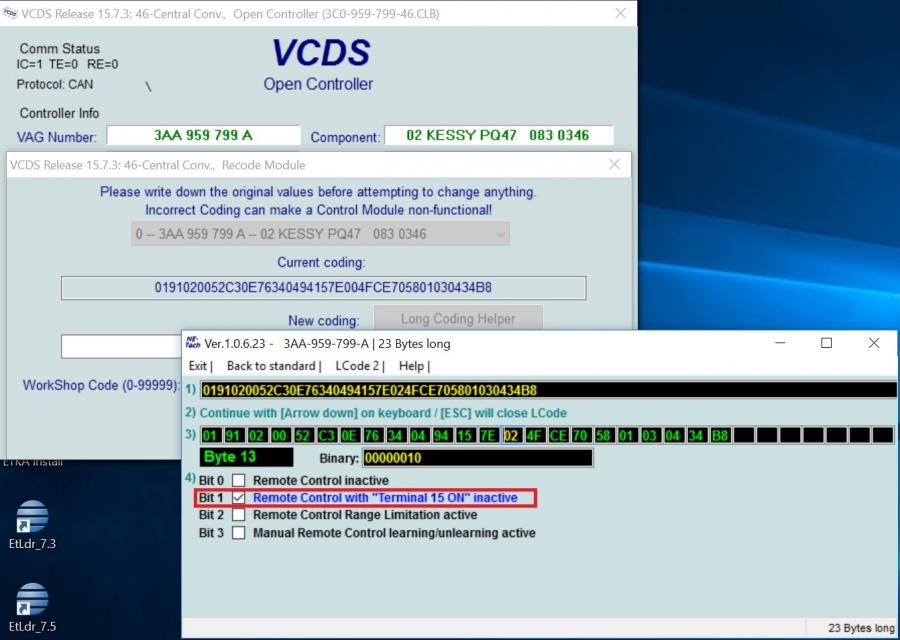Uncheck Bit 1 Terminal 15 ON checkbox
900x640 pixels.
(x=238, y=498)
